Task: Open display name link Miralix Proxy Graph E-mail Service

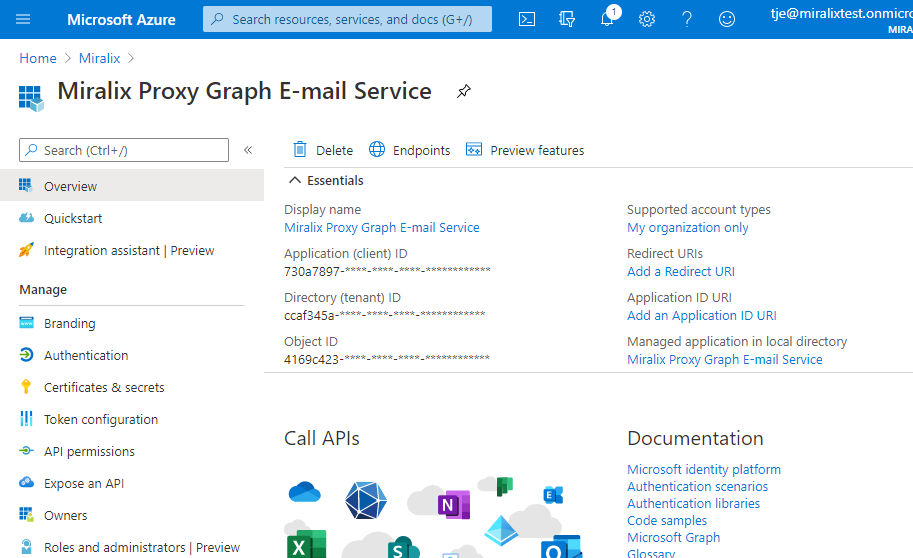Action: tap(382, 228)
